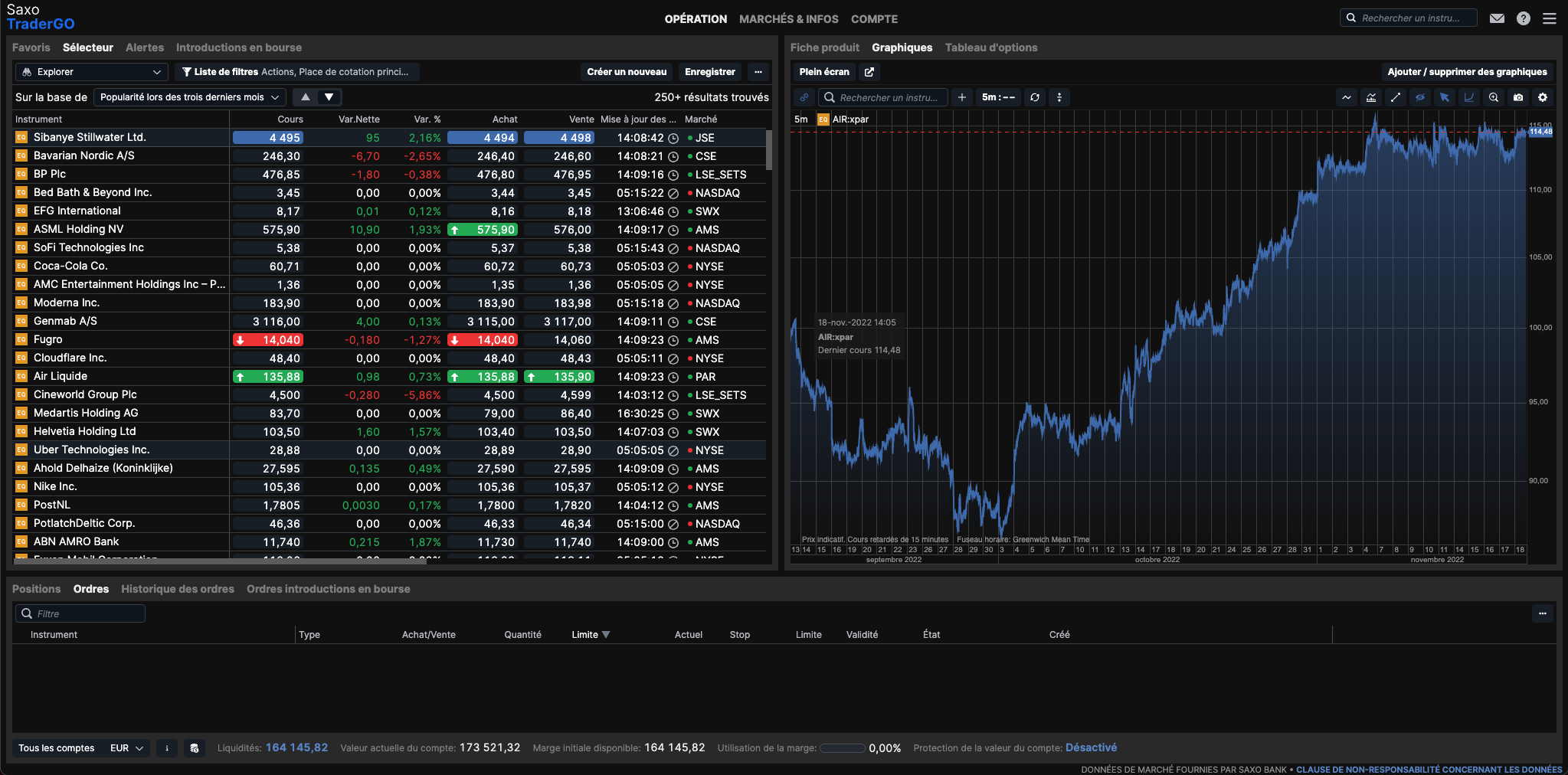Toggle the chart link instrument icon

804,97
